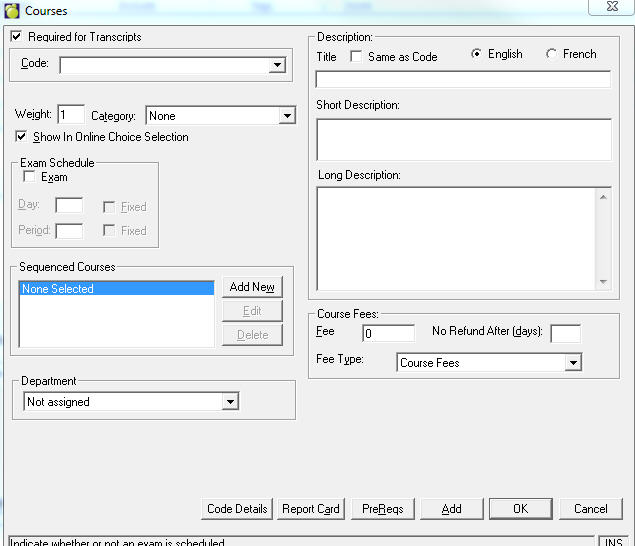Uncheck Required for Transcripts checkbox
The height and width of the screenshot is (546, 635).
(x=16, y=37)
